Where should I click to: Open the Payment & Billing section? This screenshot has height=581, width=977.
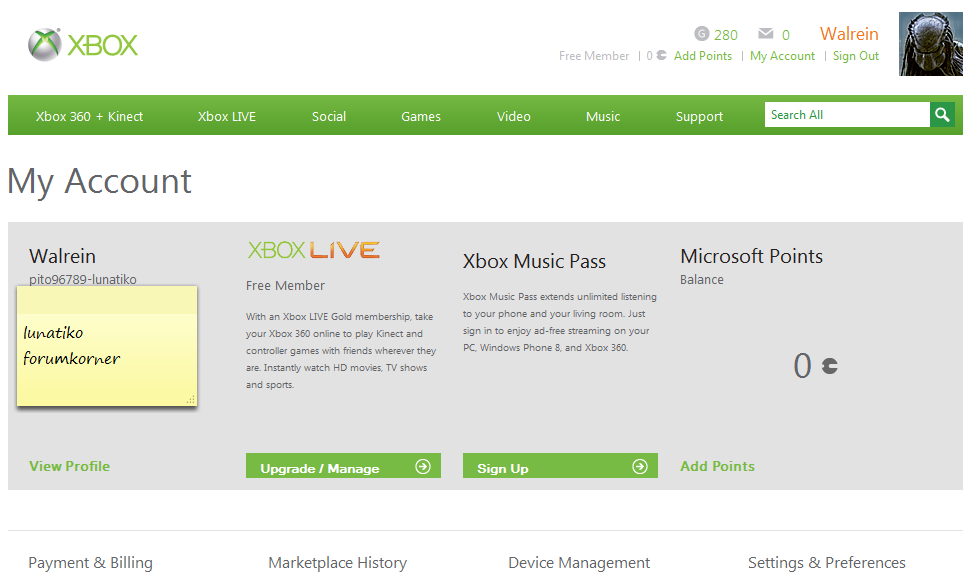pyautogui.click(x=91, y=563)
